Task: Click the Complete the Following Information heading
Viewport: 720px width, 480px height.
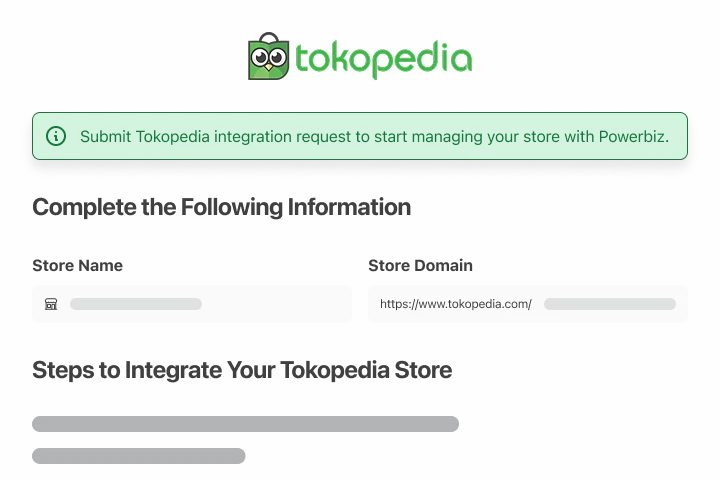Action: tap(221, 207)
